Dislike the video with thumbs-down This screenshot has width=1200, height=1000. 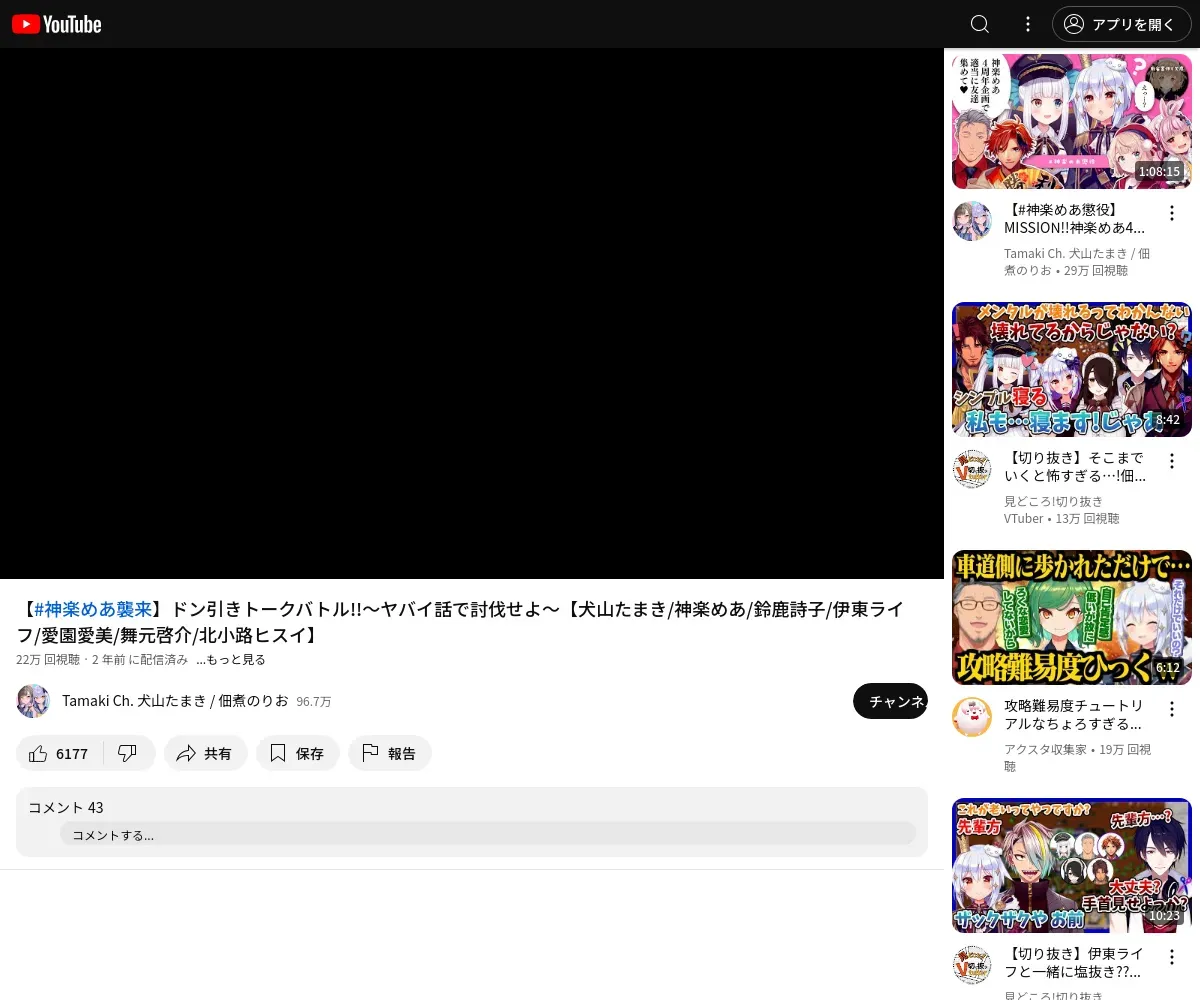click(x=128, y=753)
